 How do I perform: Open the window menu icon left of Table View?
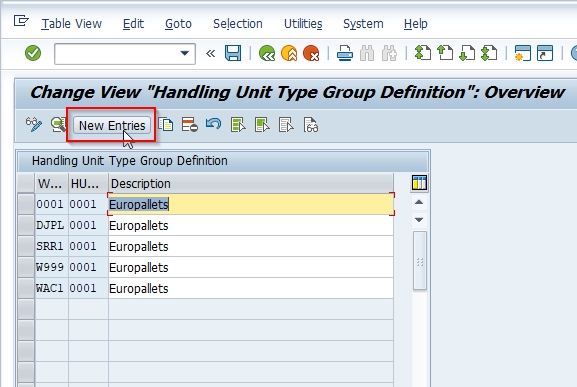(x=21, y=21)
